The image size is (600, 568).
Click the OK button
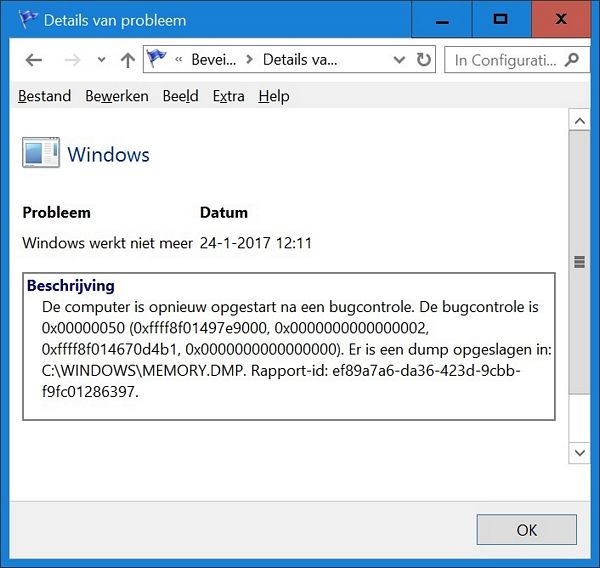coord(527,530)
